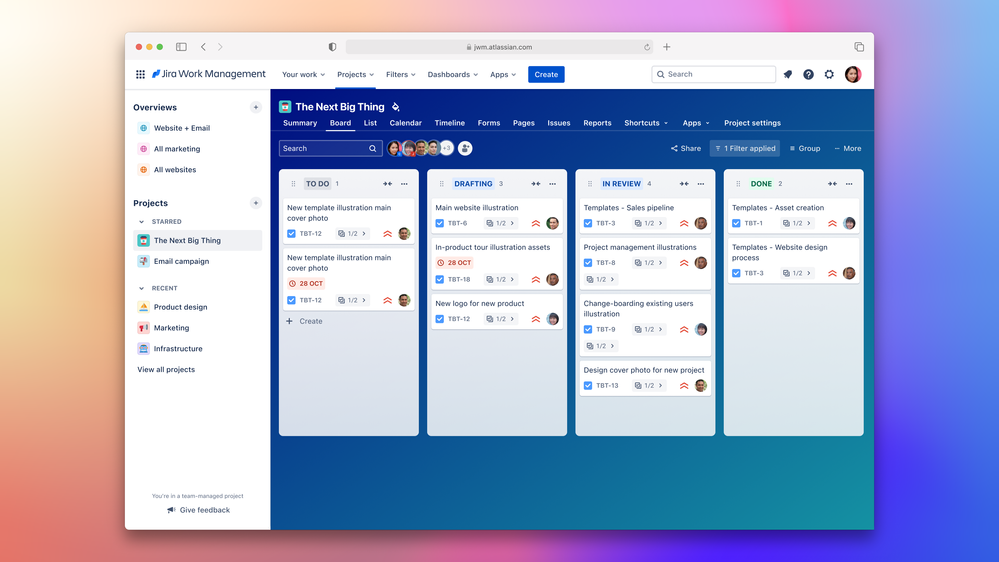Reload the page in the address bar
Image resolution: width=999 pixels, height=562 pixels.
[x=647, y=47]
